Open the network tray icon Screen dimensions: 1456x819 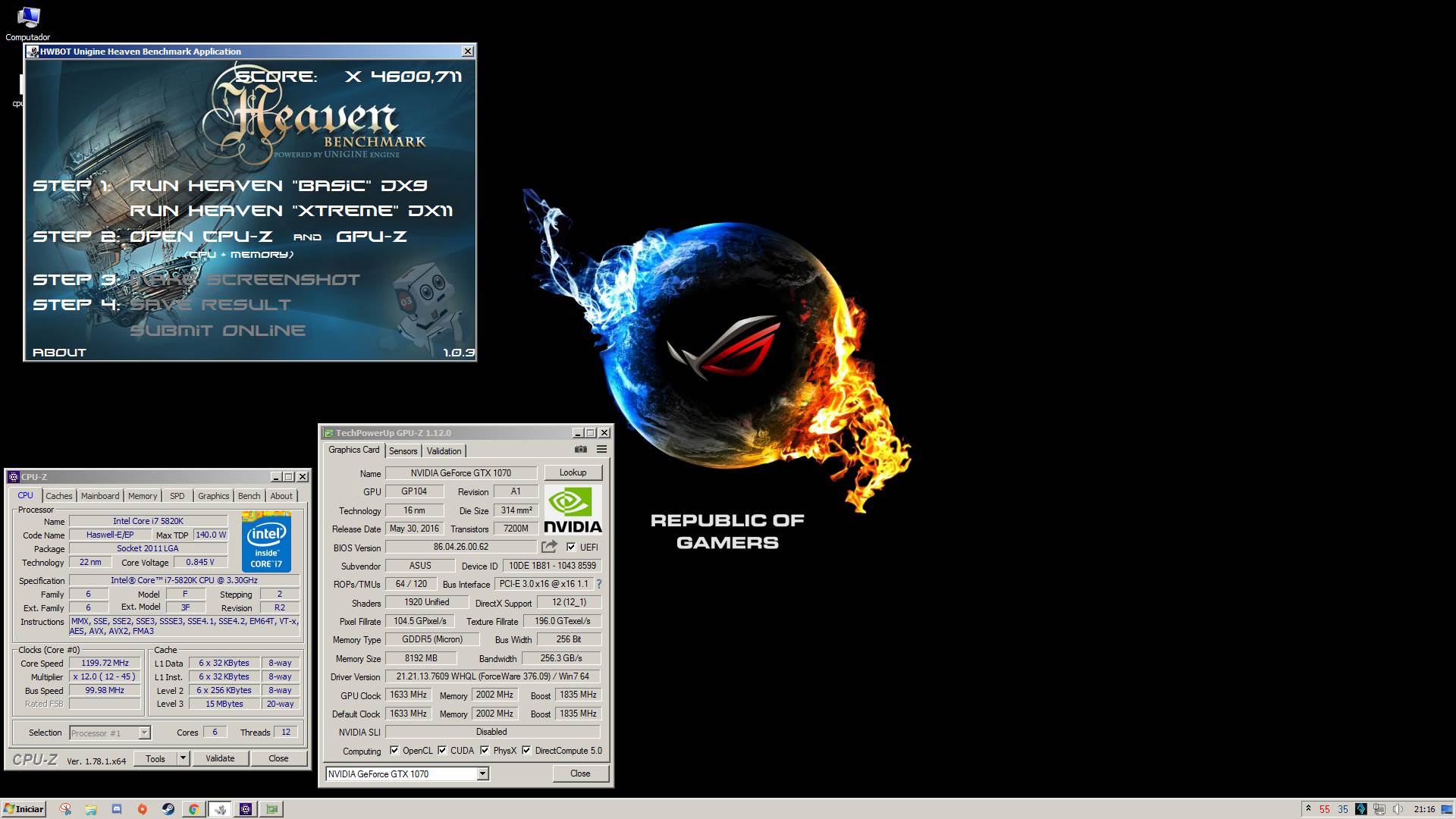tap(1379, 809)
